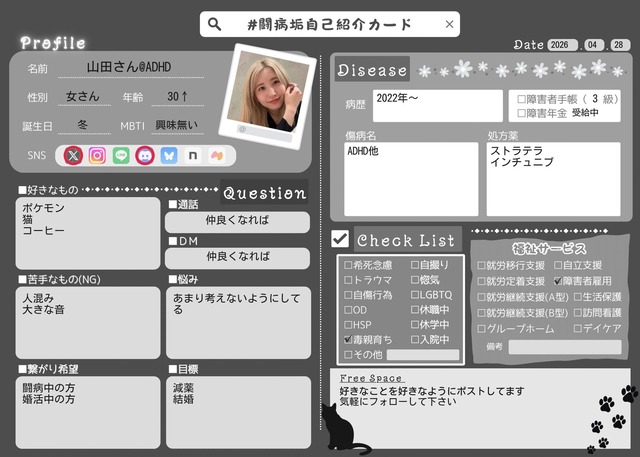Image resolution: width=640 pixels, height=457 pixels.
Task: Toggle the 就労移行支援 checkbox
Action: click(x=481, y=266)
